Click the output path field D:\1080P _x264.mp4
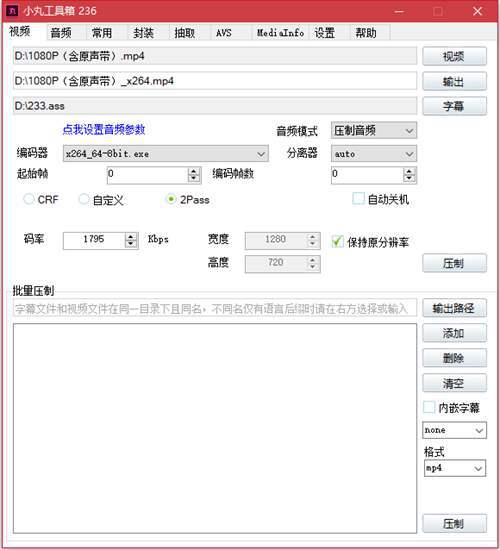The height and width of the screenshot is (550, 500). pyautogui.click(x=215, y=81)
